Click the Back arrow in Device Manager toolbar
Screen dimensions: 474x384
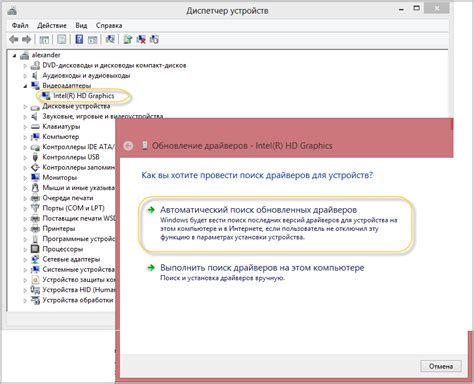click(14, 40)
